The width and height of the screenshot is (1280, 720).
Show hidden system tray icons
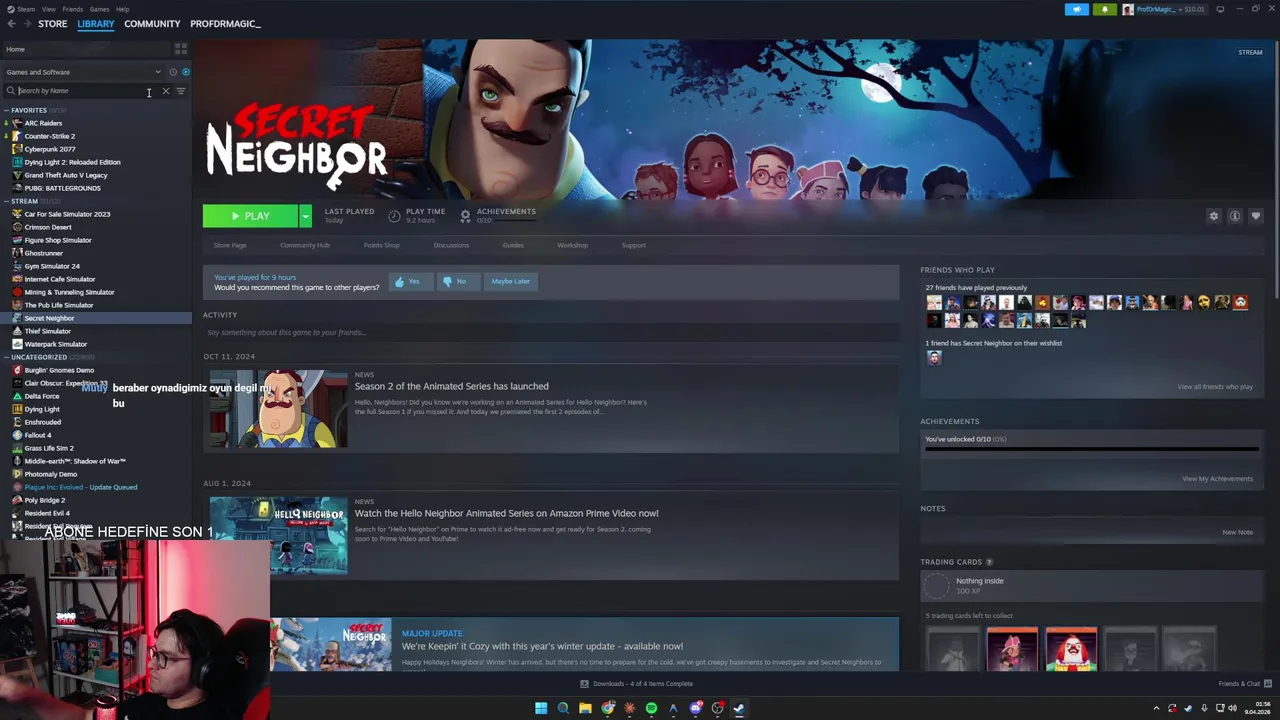pos(1156,708)
